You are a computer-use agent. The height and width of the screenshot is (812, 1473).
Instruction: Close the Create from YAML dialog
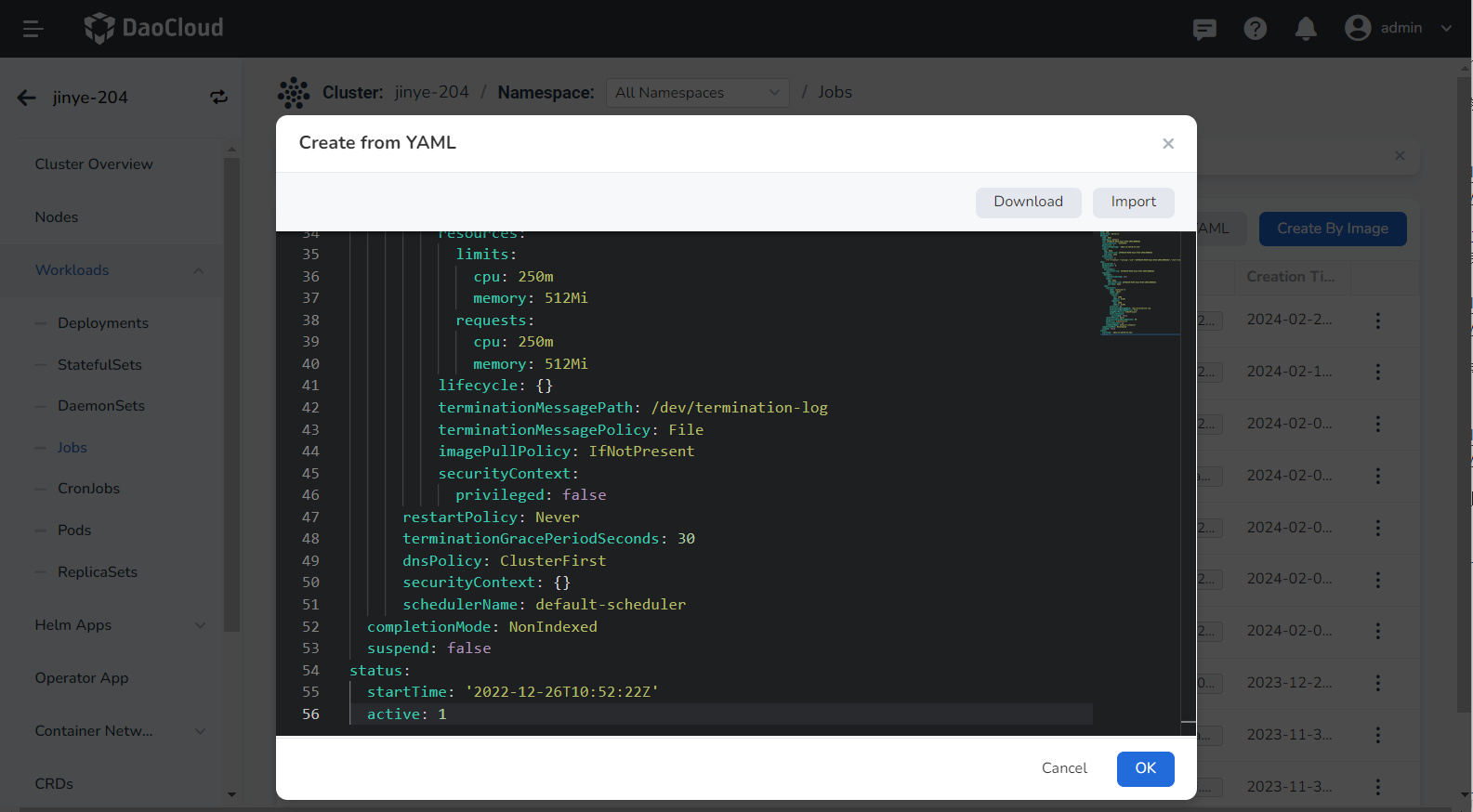1168,143
